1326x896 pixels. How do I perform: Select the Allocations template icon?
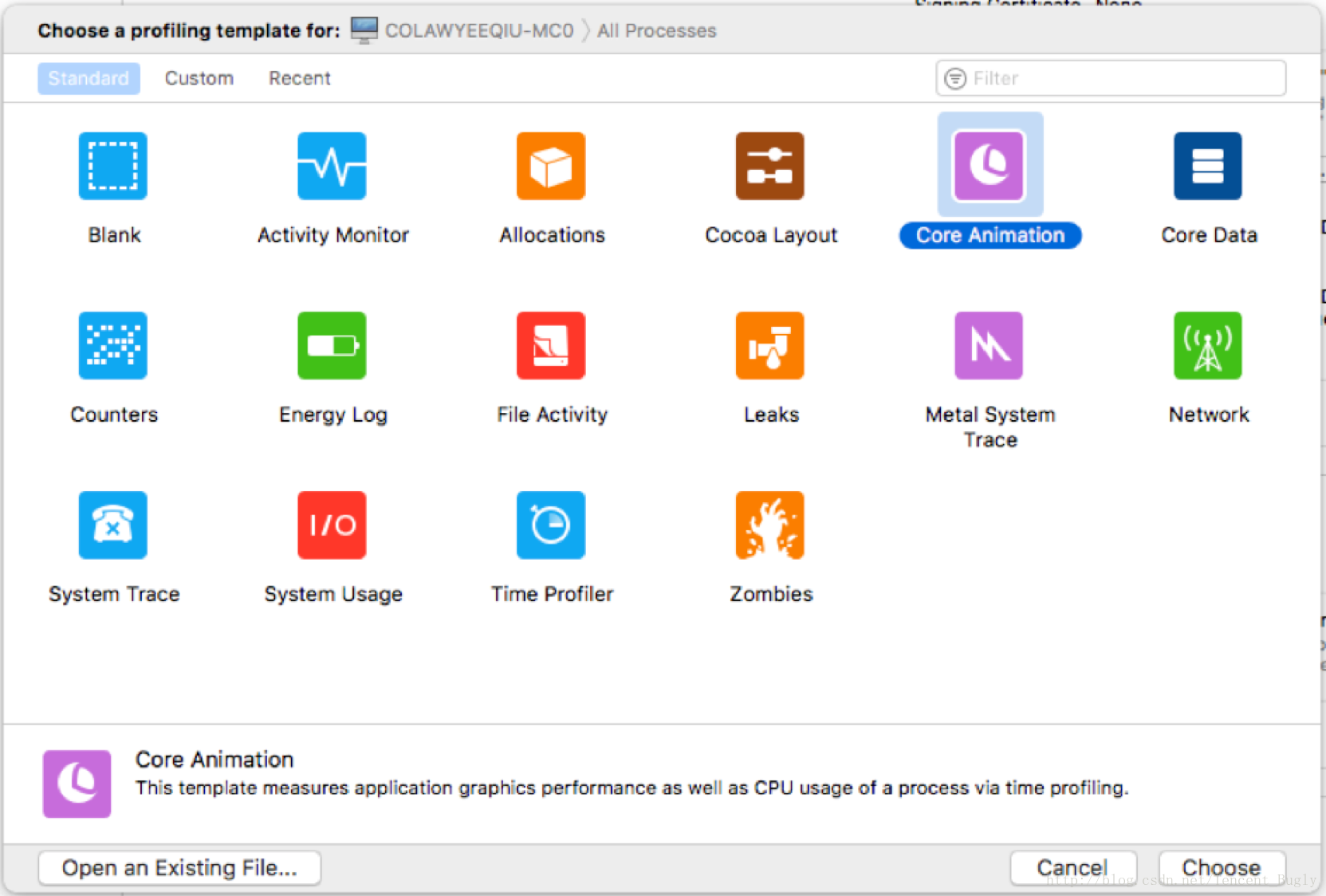click(551, 166)
